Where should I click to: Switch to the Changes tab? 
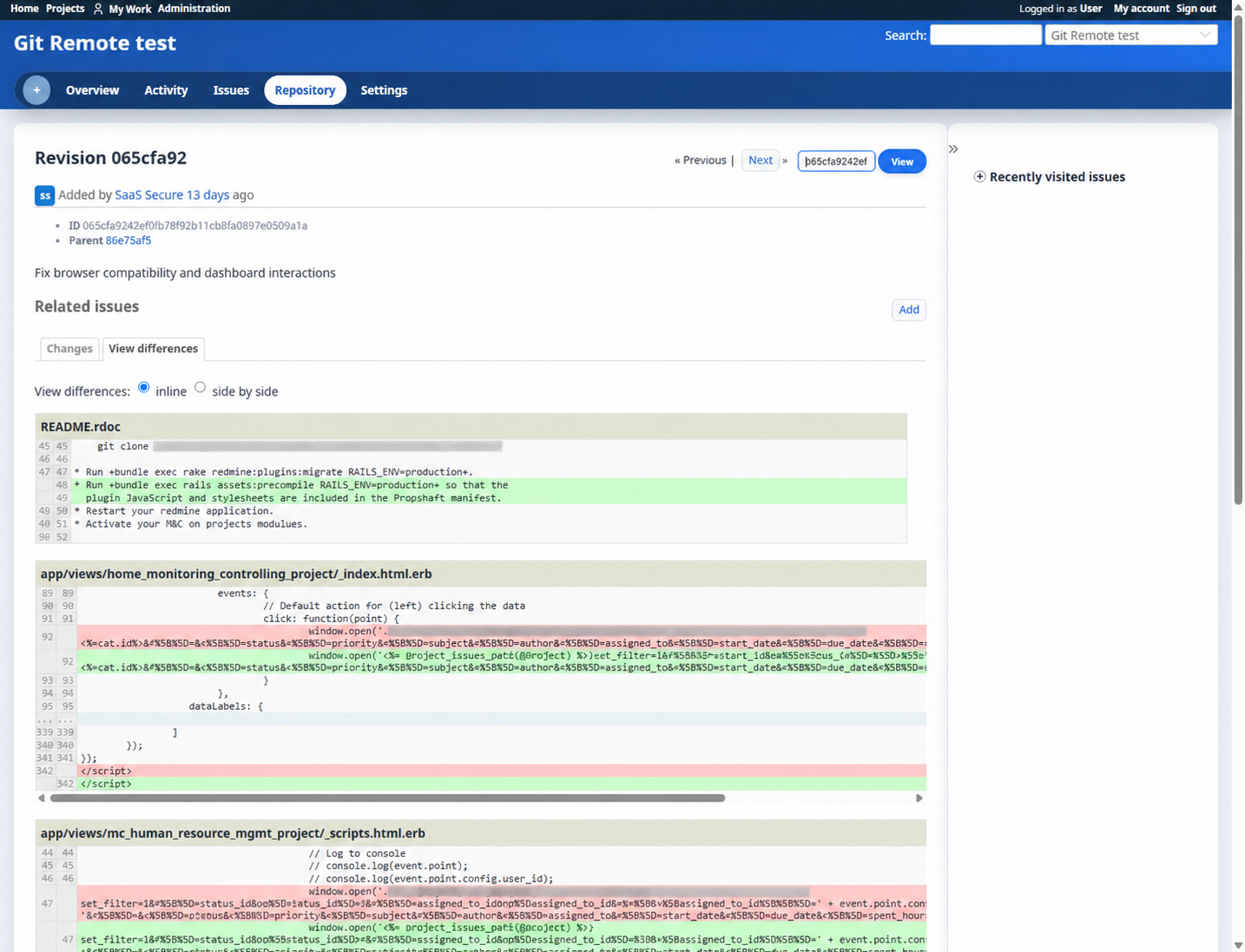pos(69,349)
